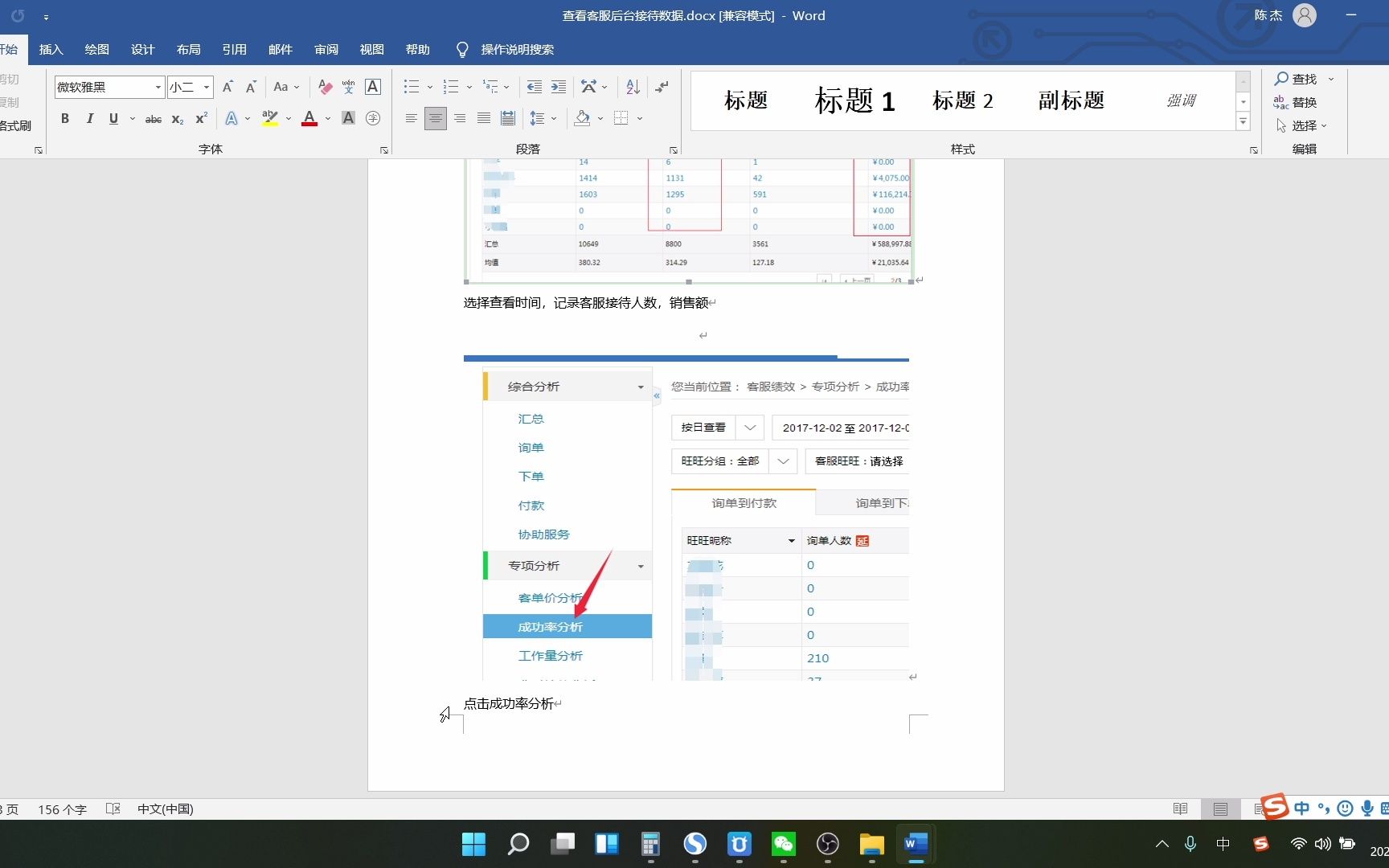Screen dimensions: 1389x868
Task: Open the 布局 ribbon tab
Action: (x=188, y=50)
